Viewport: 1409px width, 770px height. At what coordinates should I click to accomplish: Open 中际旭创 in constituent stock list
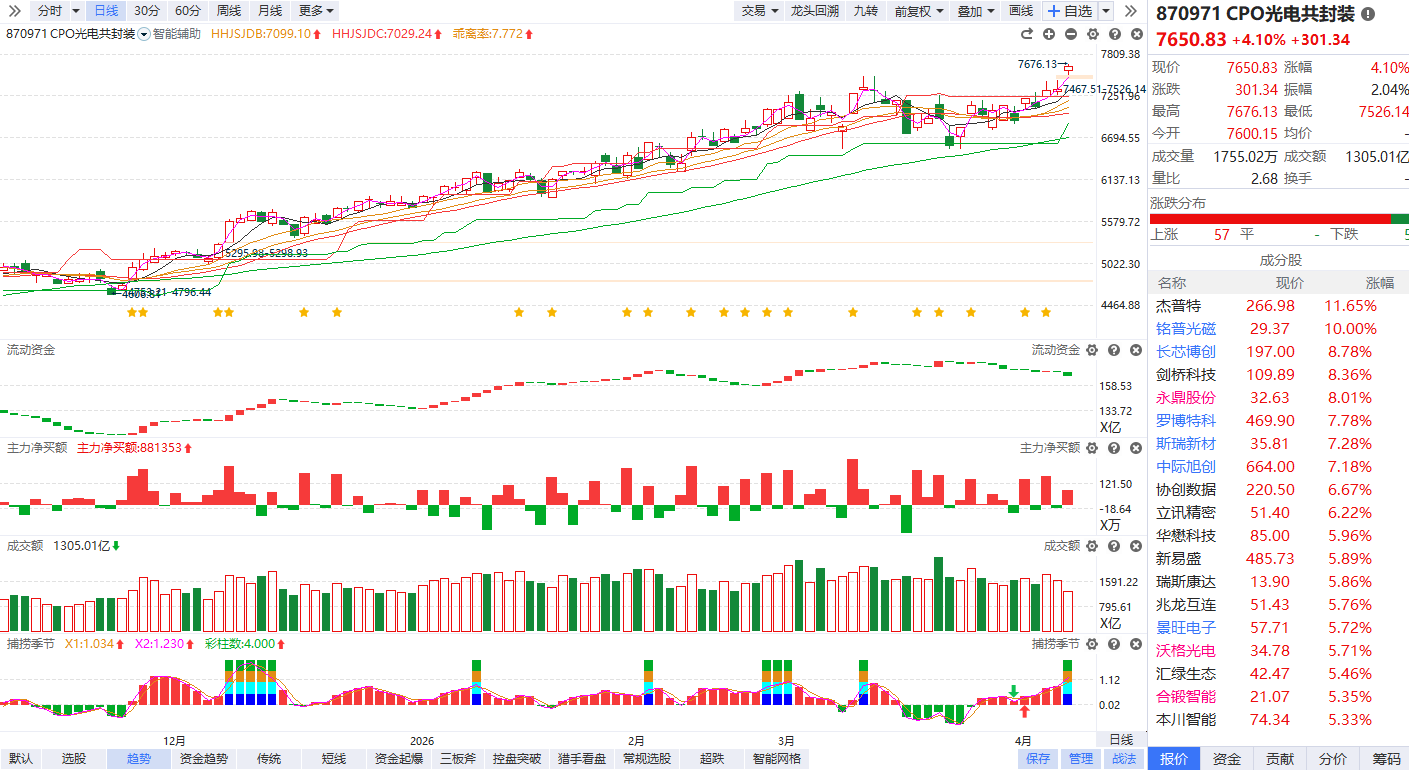pos(1186,467)
